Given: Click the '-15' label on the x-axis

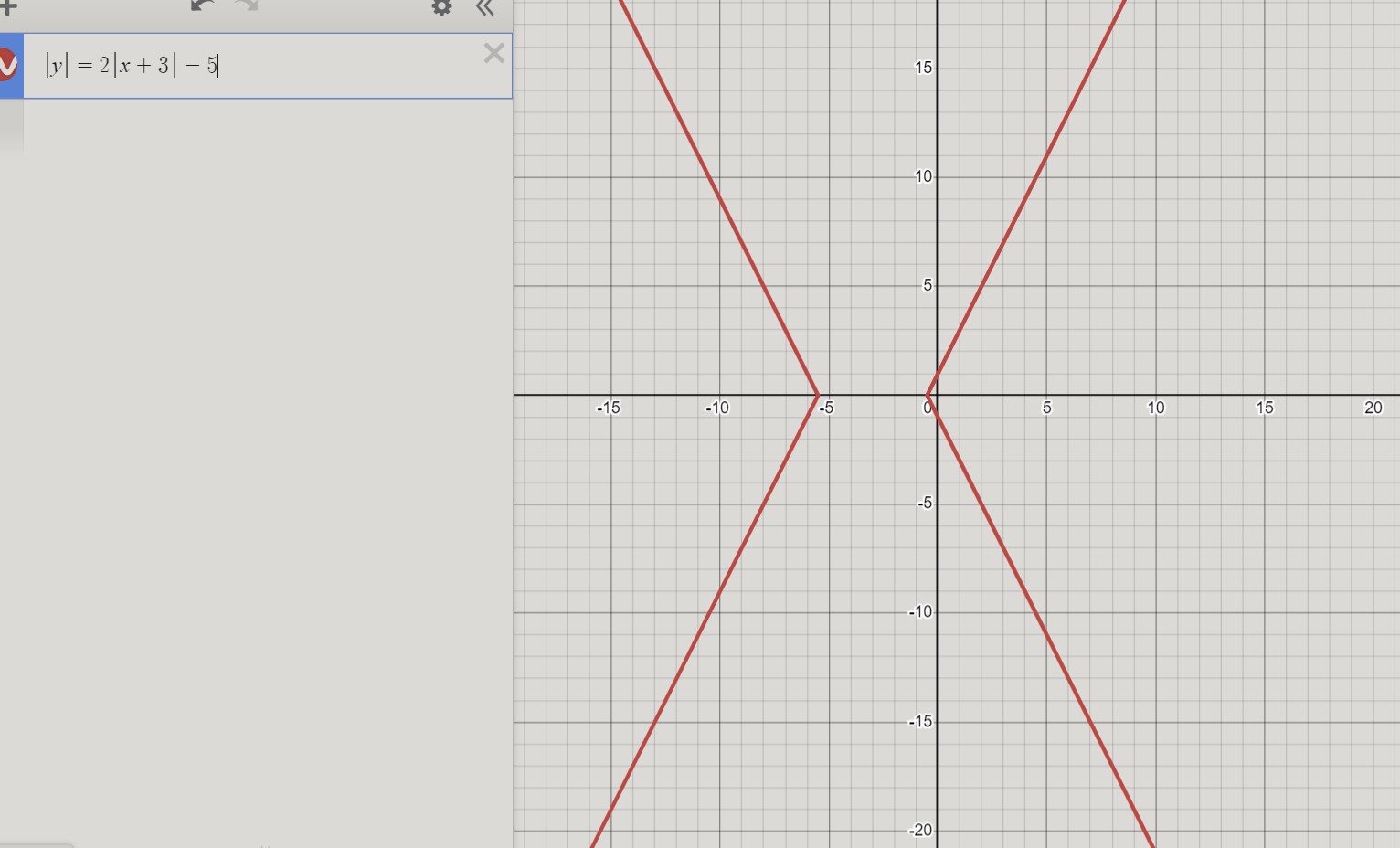Looking at the screenshot, I should pos(609,408).
